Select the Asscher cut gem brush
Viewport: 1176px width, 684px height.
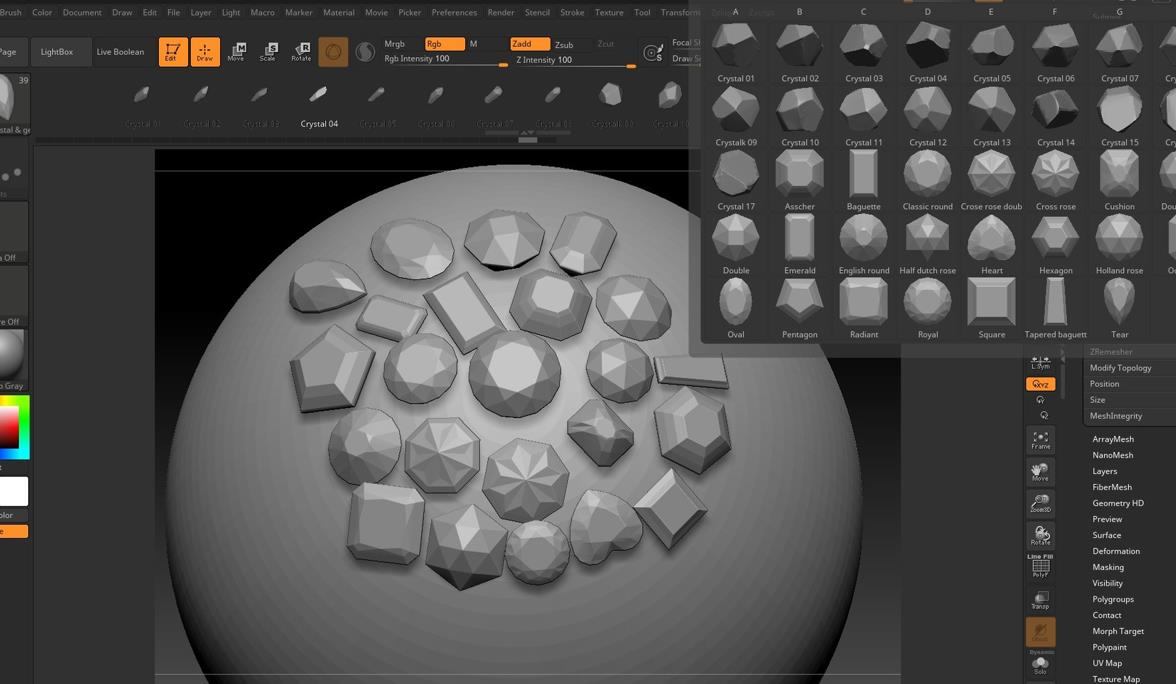pos(800,180)
